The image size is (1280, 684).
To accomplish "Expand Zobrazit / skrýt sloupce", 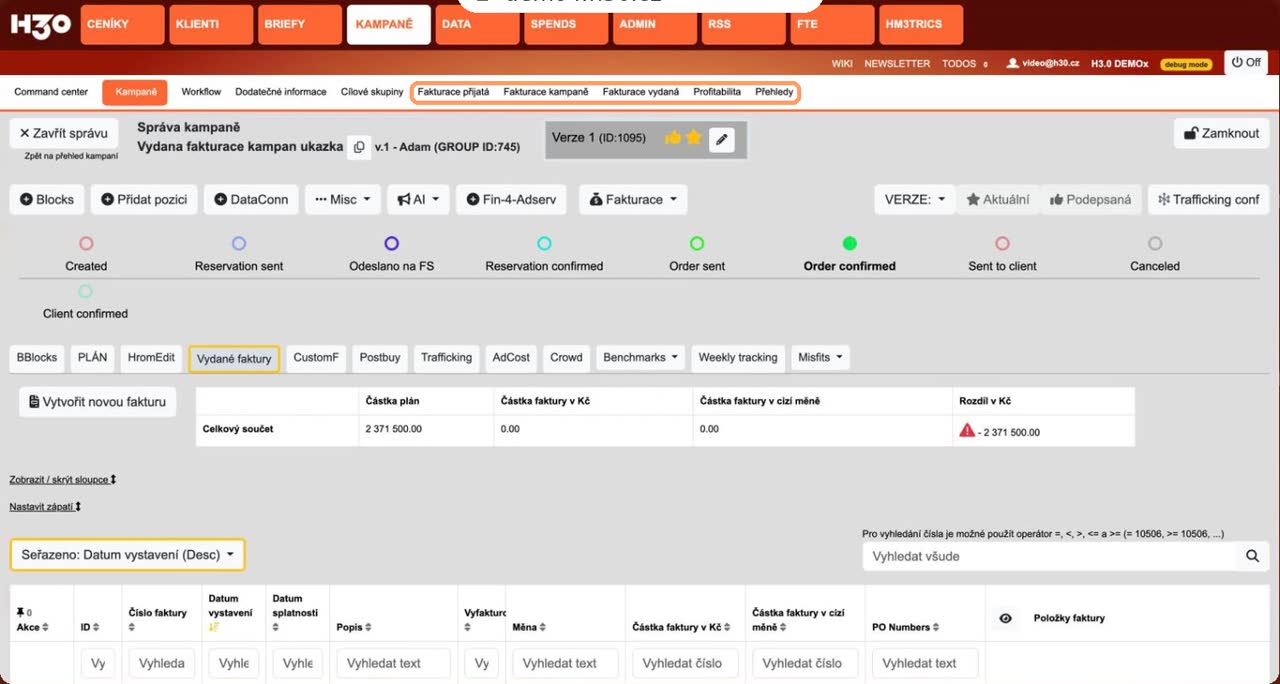I will click(x=63, y=480).
